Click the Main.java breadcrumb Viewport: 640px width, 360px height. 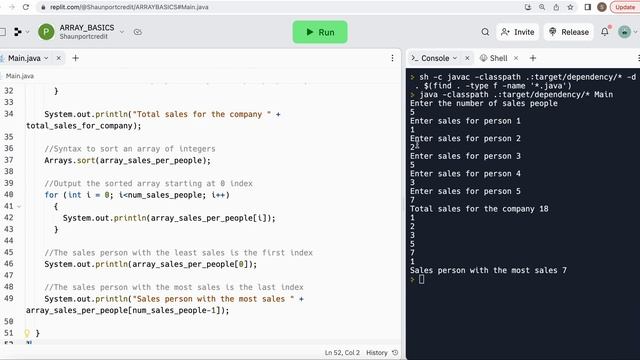pyautogui.click(x=19, y=76)
